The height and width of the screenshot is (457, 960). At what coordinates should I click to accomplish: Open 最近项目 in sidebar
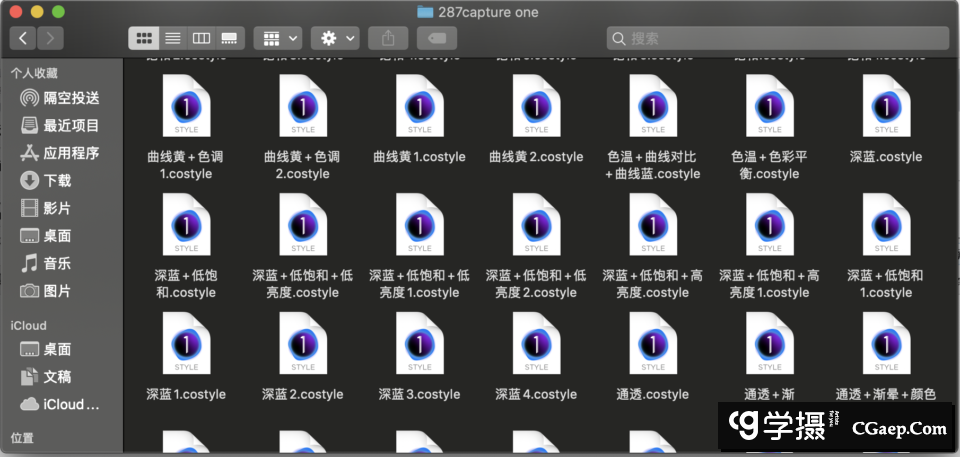[x=61, y=126]
